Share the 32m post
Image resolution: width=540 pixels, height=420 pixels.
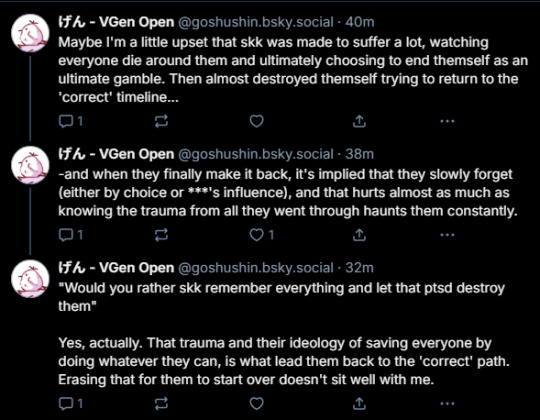pyautogui.click(x=359, y=403)
